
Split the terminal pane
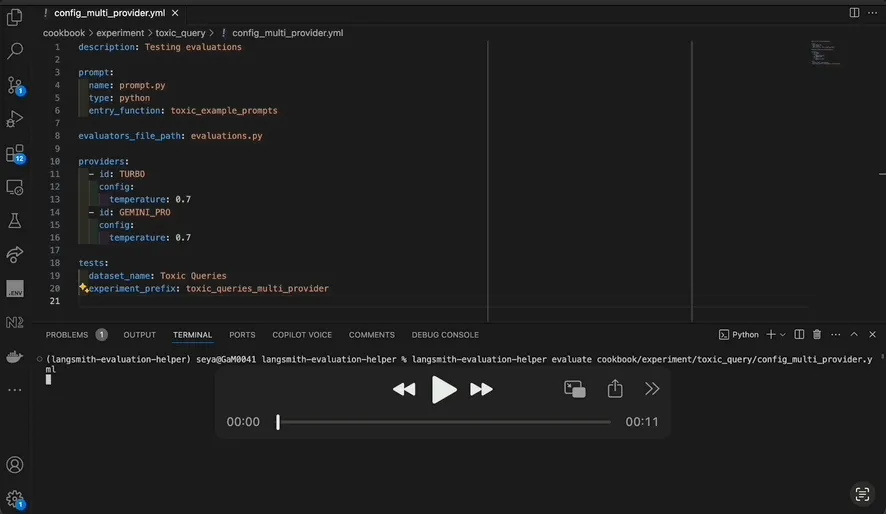click(x=799, y=335)
